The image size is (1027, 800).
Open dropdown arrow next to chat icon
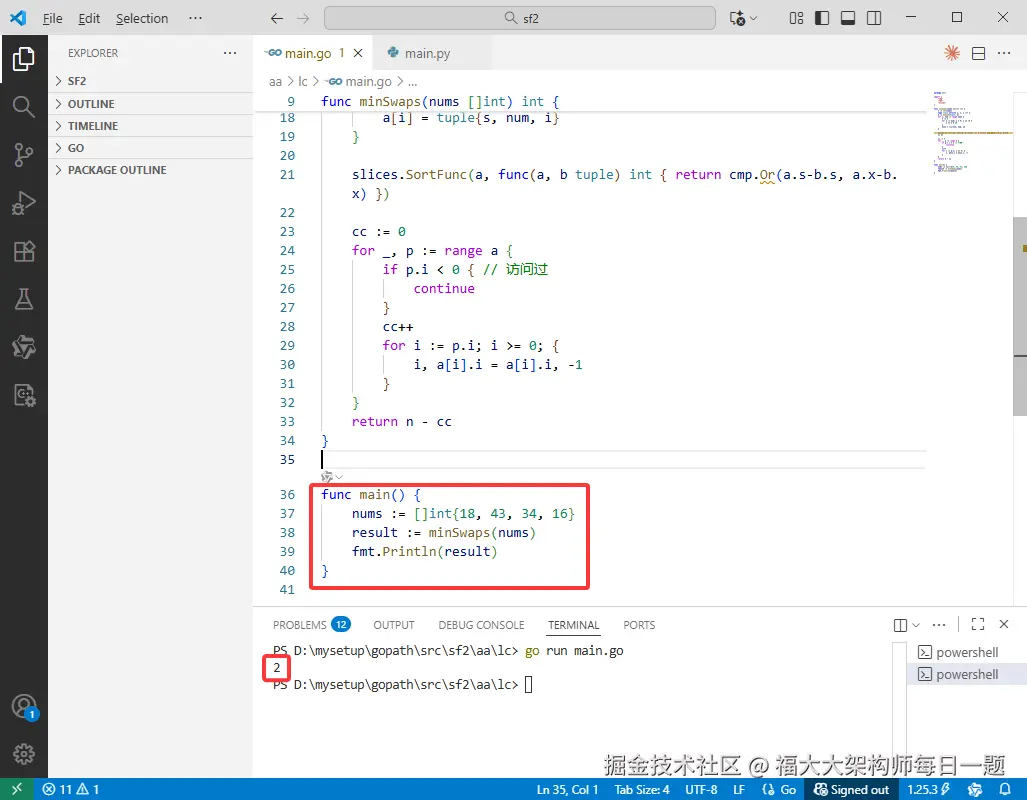tap(754, 18)
